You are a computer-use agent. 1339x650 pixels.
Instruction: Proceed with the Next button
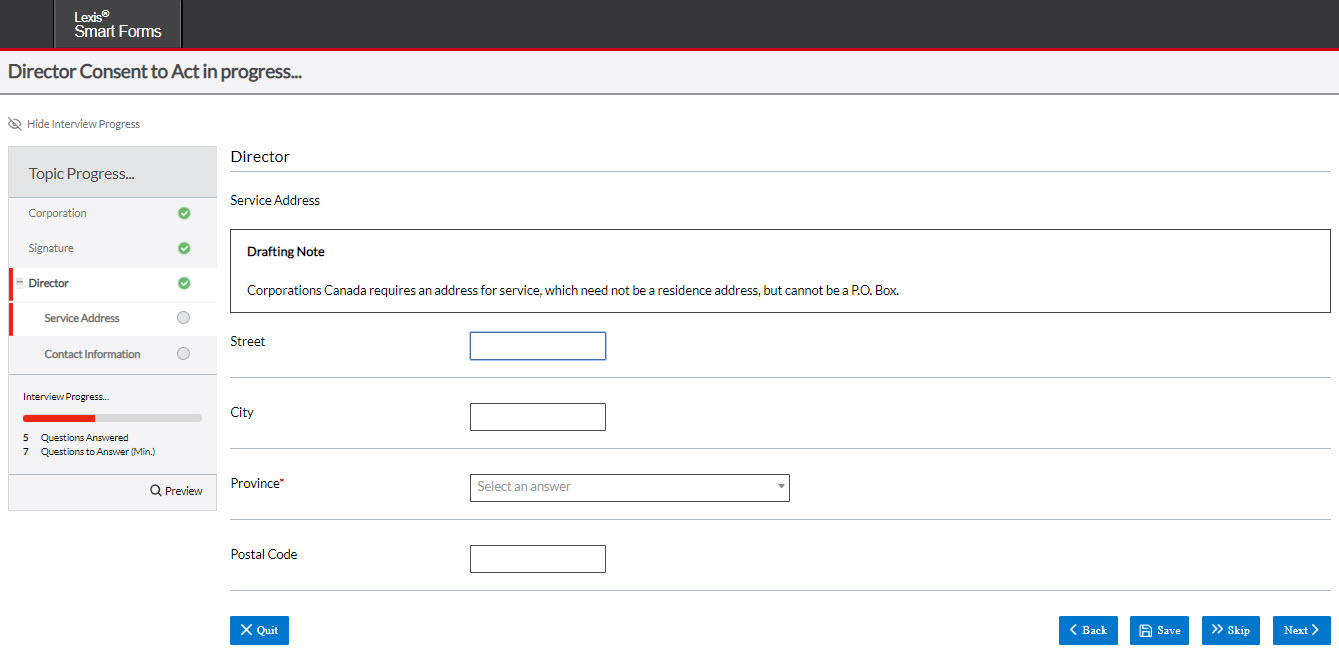point(1301,630)
